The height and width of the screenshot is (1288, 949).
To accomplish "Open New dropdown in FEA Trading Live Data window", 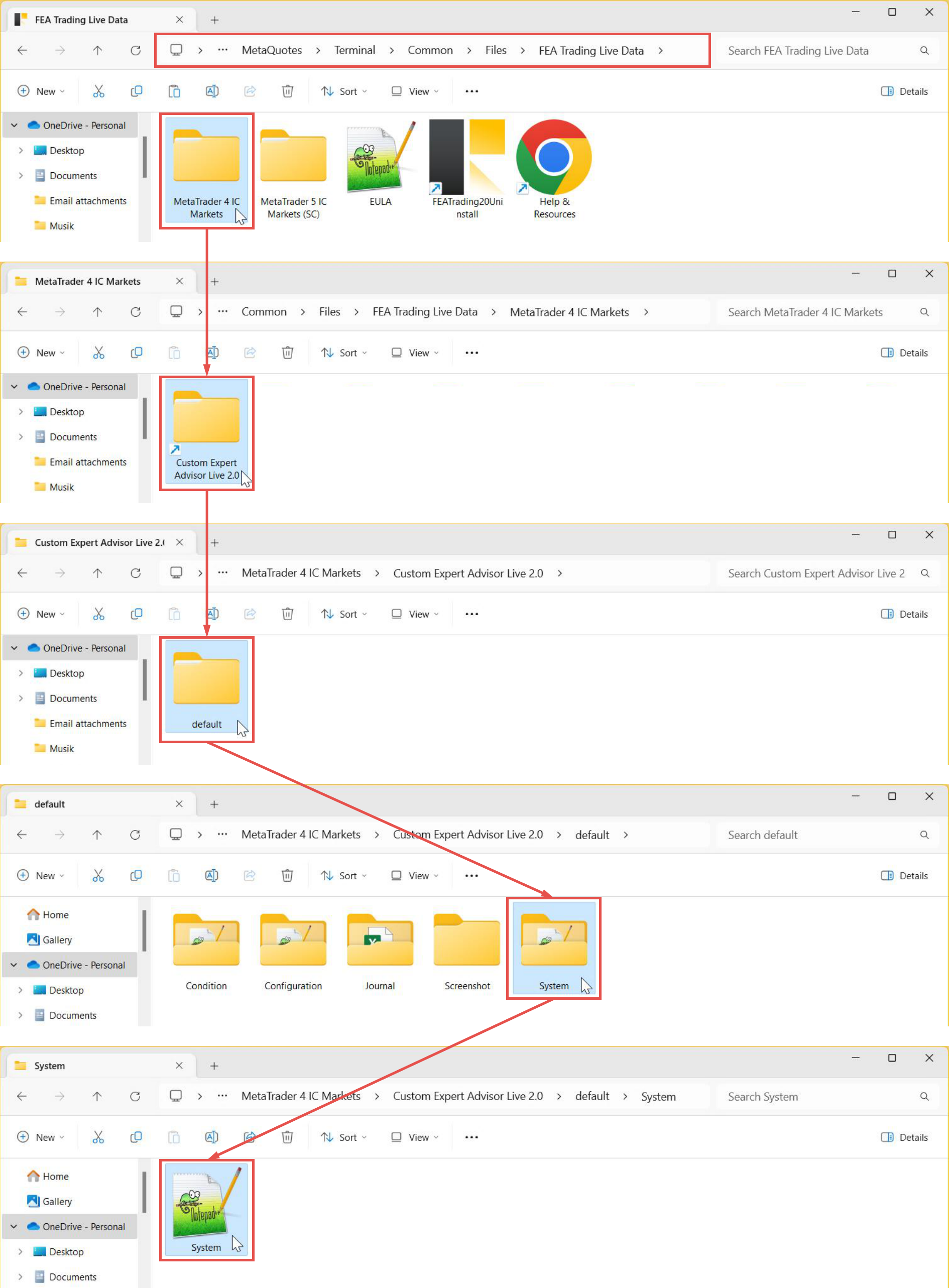I will [41, 91].
